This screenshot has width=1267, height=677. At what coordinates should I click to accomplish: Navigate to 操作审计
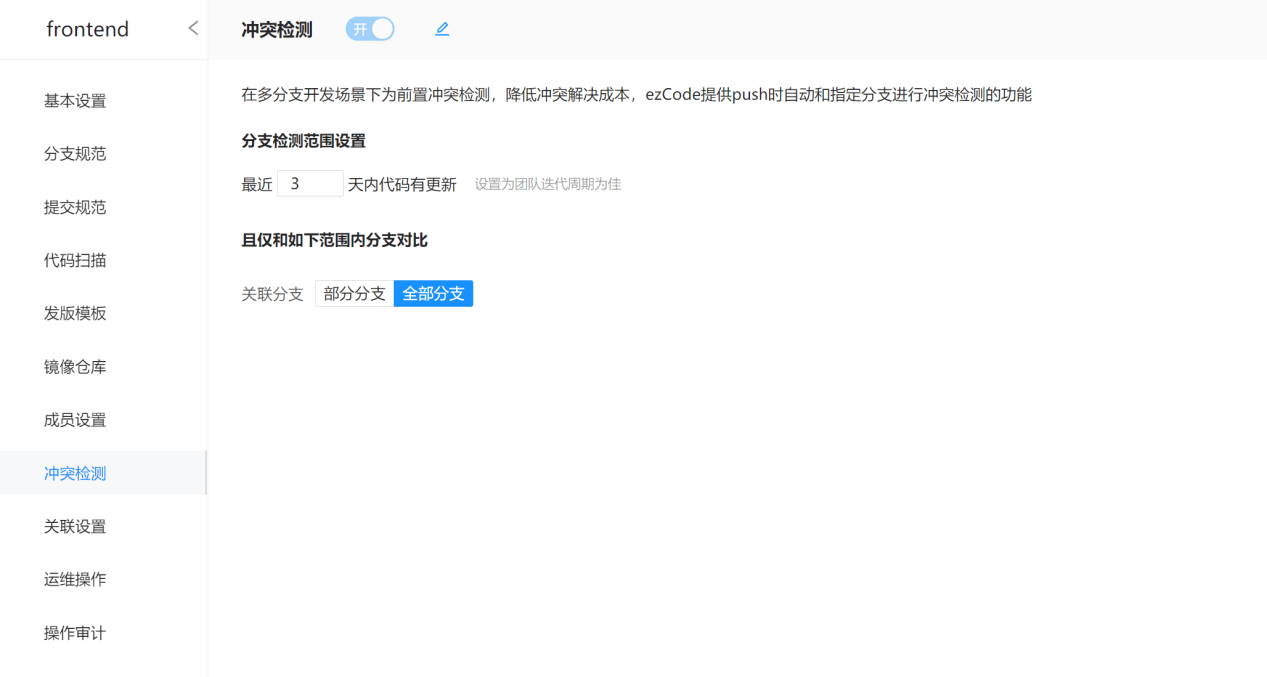pyautogui.click(x=75, y=633)
